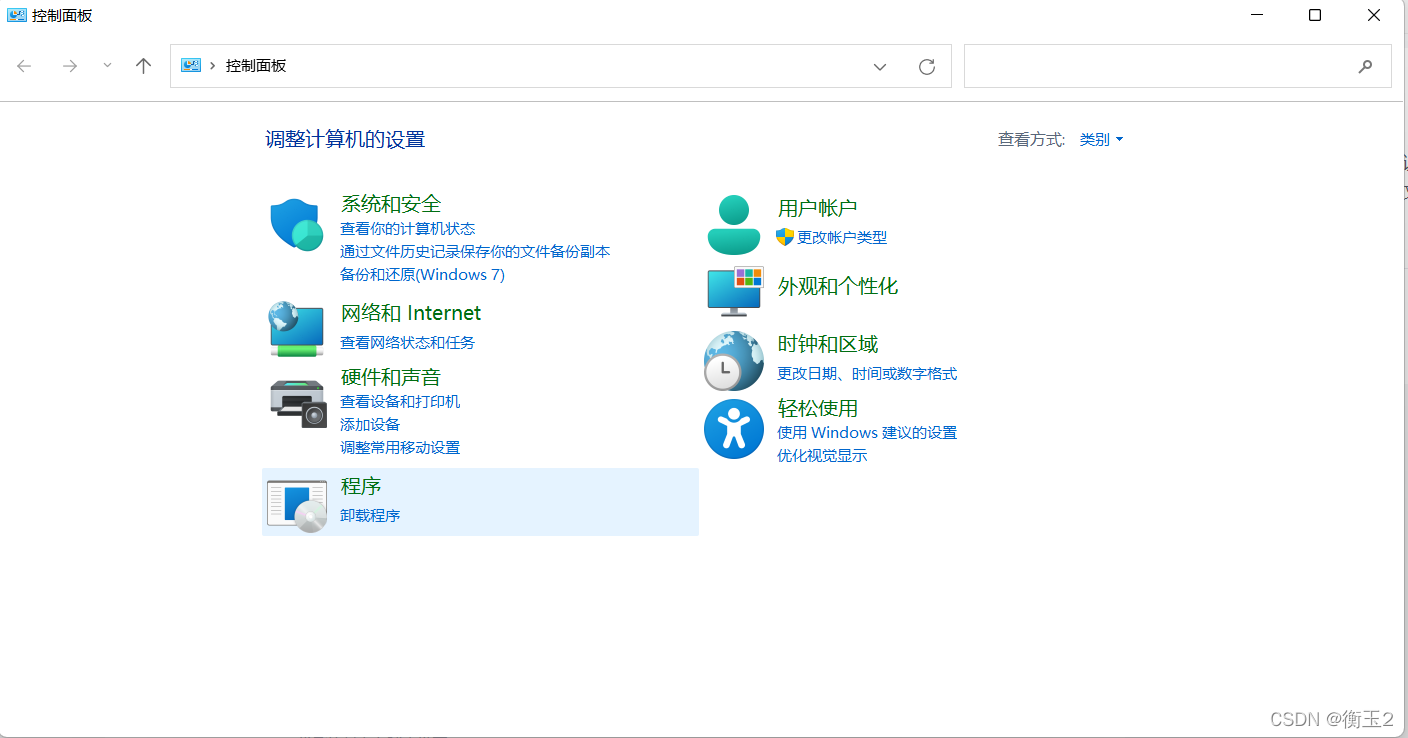Screen dimensions: 1408x738
Task: Open 时钟和区域 category heading
Action: point(828,344)
